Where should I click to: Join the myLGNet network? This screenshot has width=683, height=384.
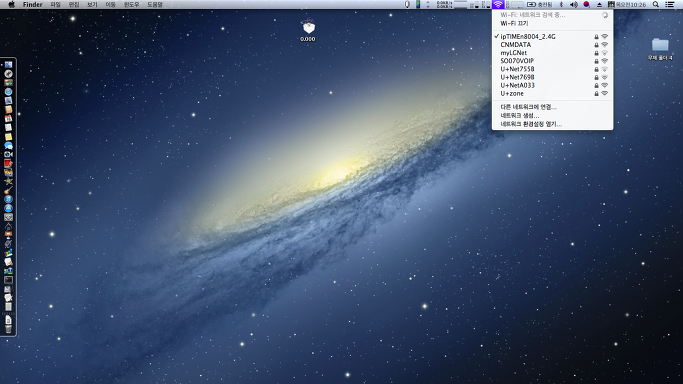[552, 53]
